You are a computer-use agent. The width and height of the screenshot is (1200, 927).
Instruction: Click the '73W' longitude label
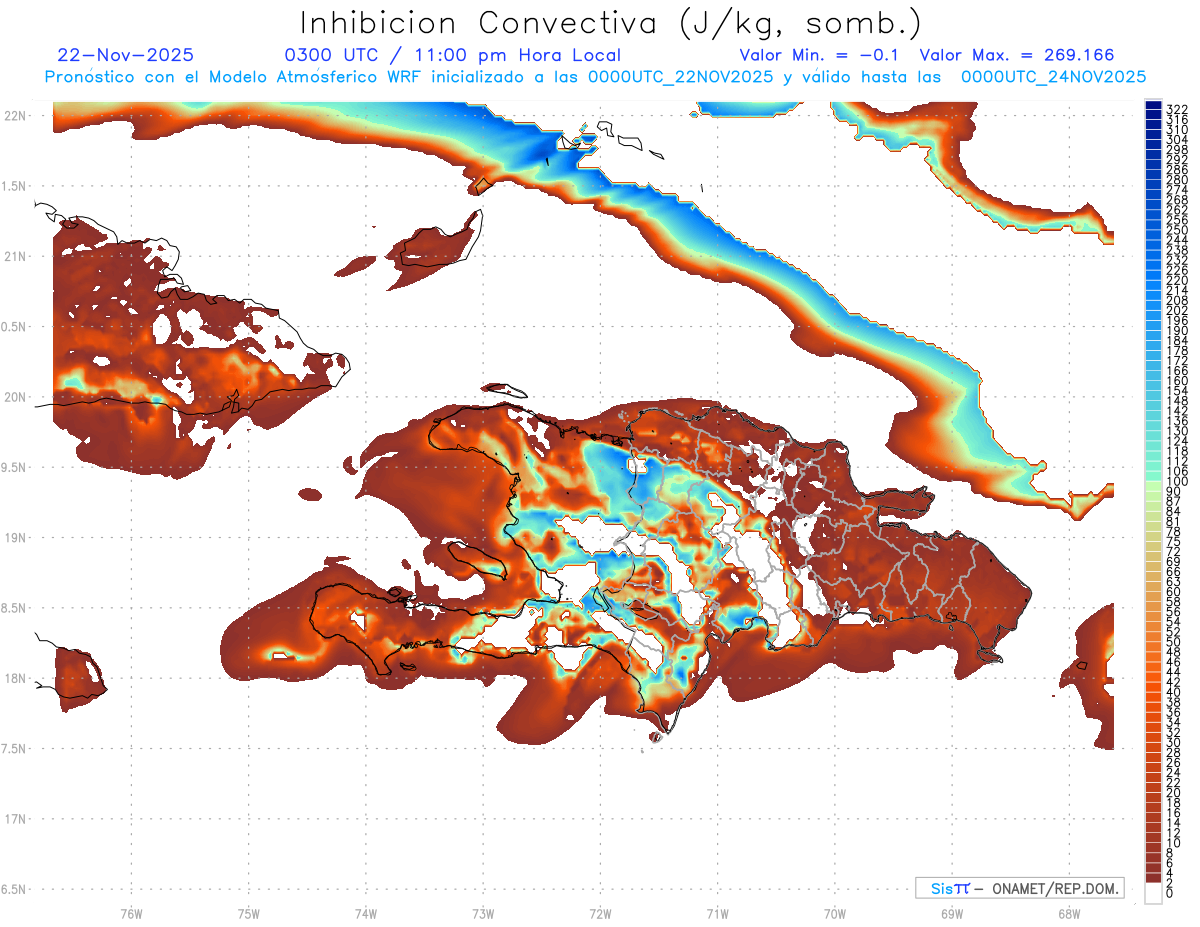[x=483, y=912]
